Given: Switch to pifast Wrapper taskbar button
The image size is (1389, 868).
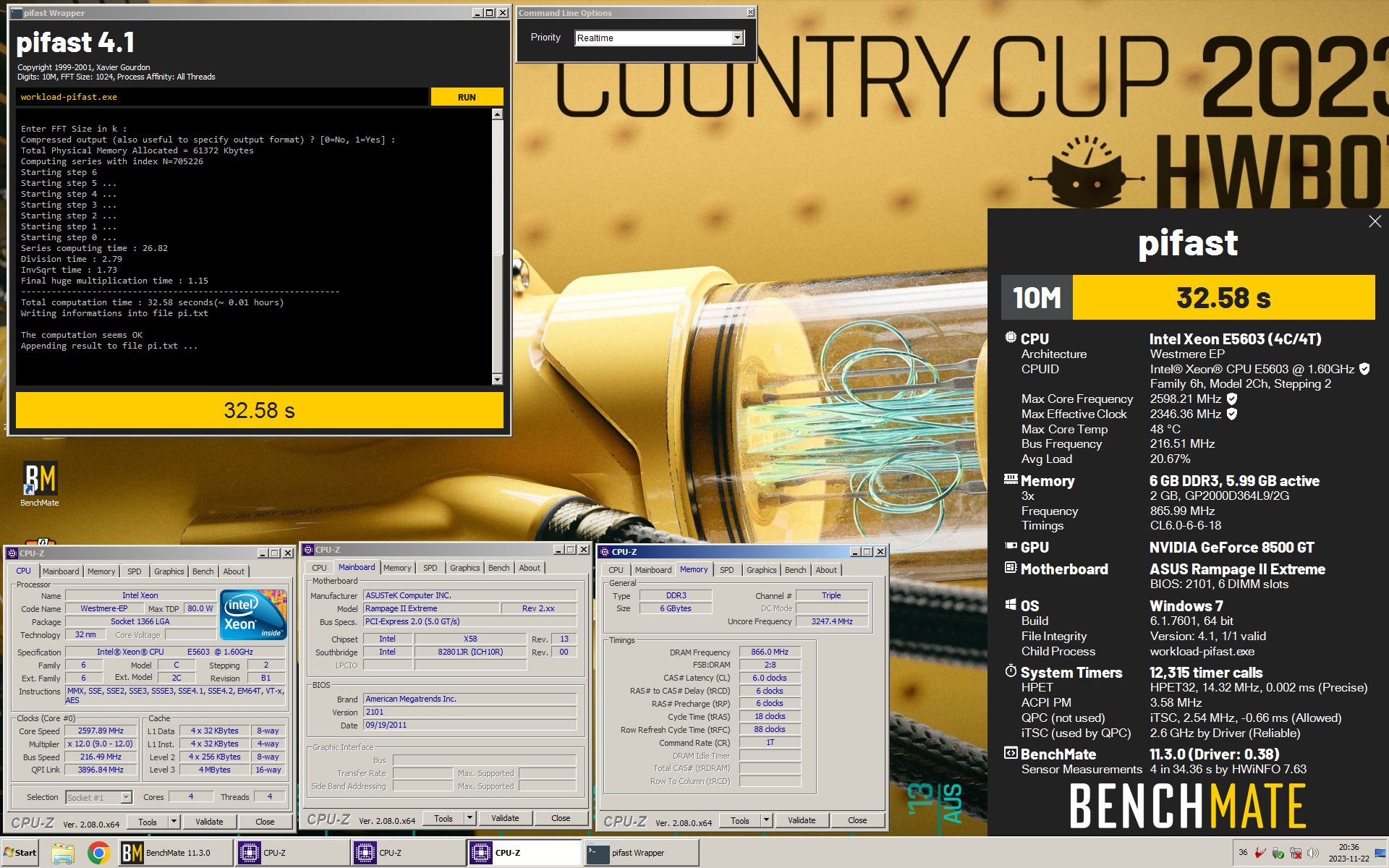Looking at the screenshot, I should point(641,853).
